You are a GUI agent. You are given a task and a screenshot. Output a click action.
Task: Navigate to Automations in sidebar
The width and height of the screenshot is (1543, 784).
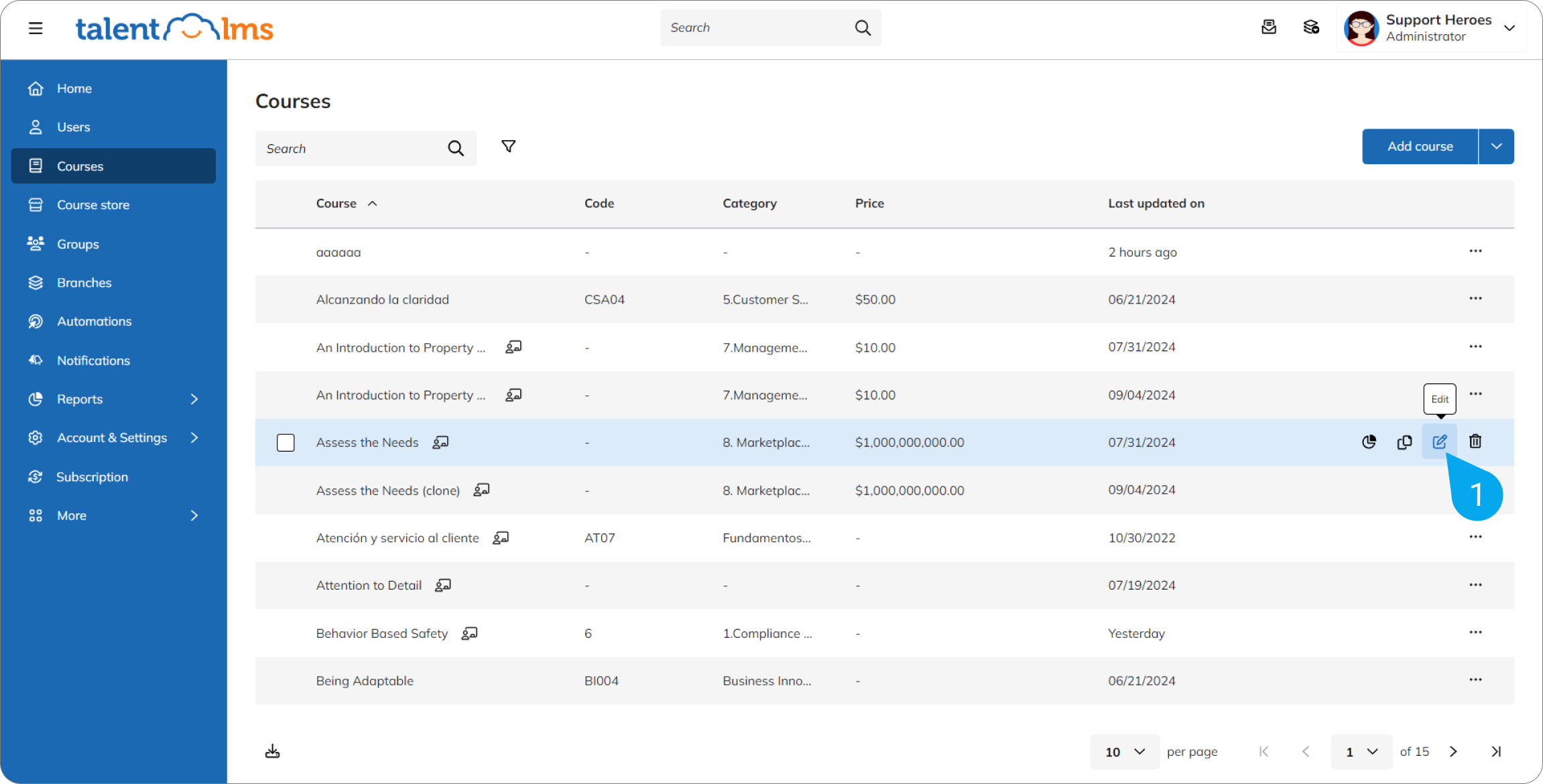pos(94,322)
